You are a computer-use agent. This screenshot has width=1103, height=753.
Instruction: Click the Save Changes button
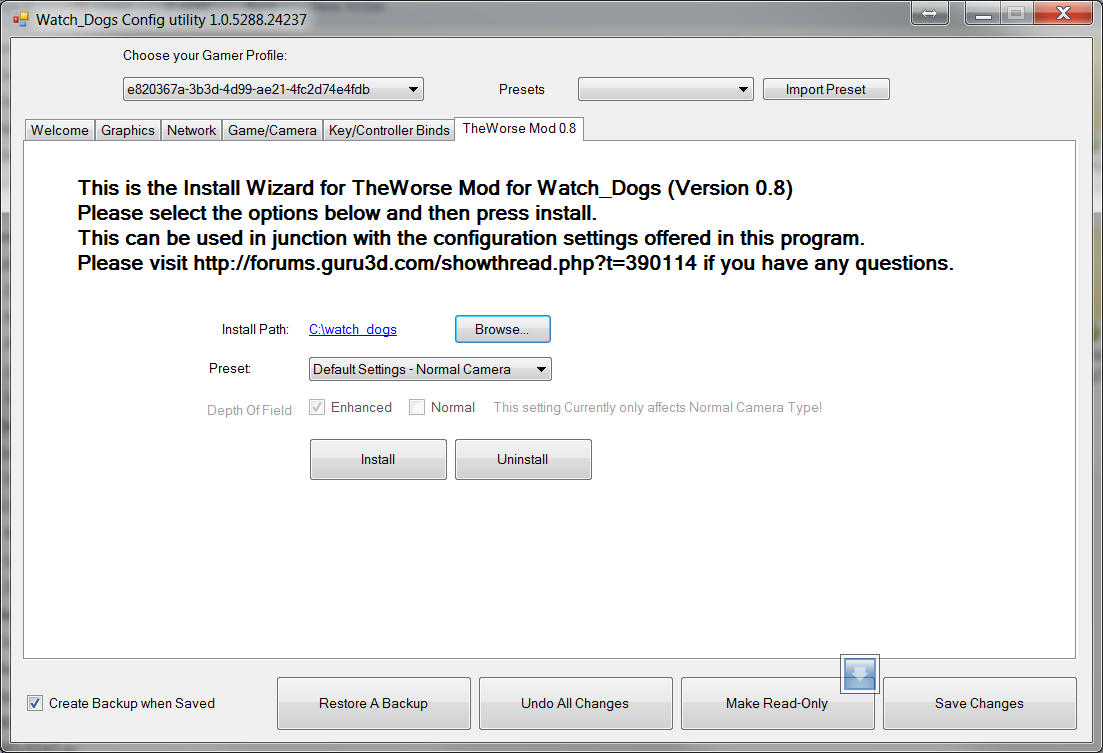point(979,703)
